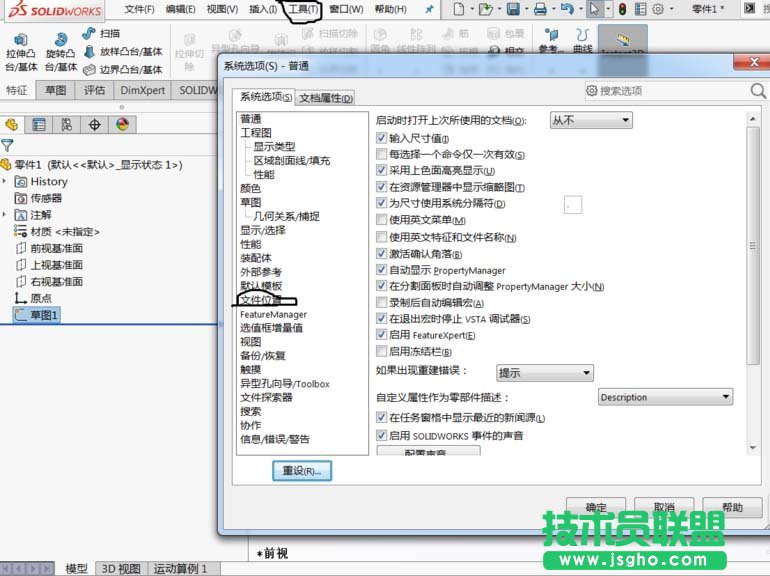The height and width of the screenshot is (576, 770).
Task: Expand the History folder in feature tree
Action: (4, 181)
